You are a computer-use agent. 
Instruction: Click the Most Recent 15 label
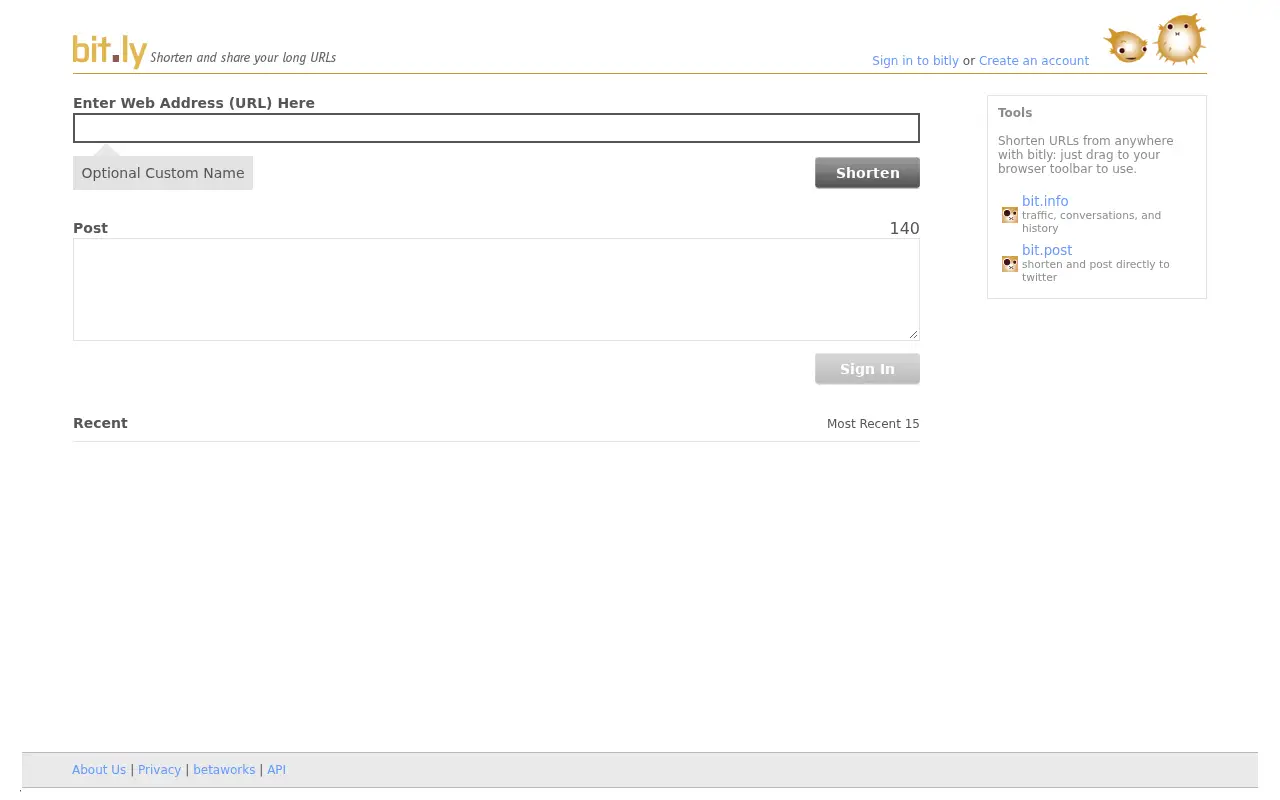point(873,424)
